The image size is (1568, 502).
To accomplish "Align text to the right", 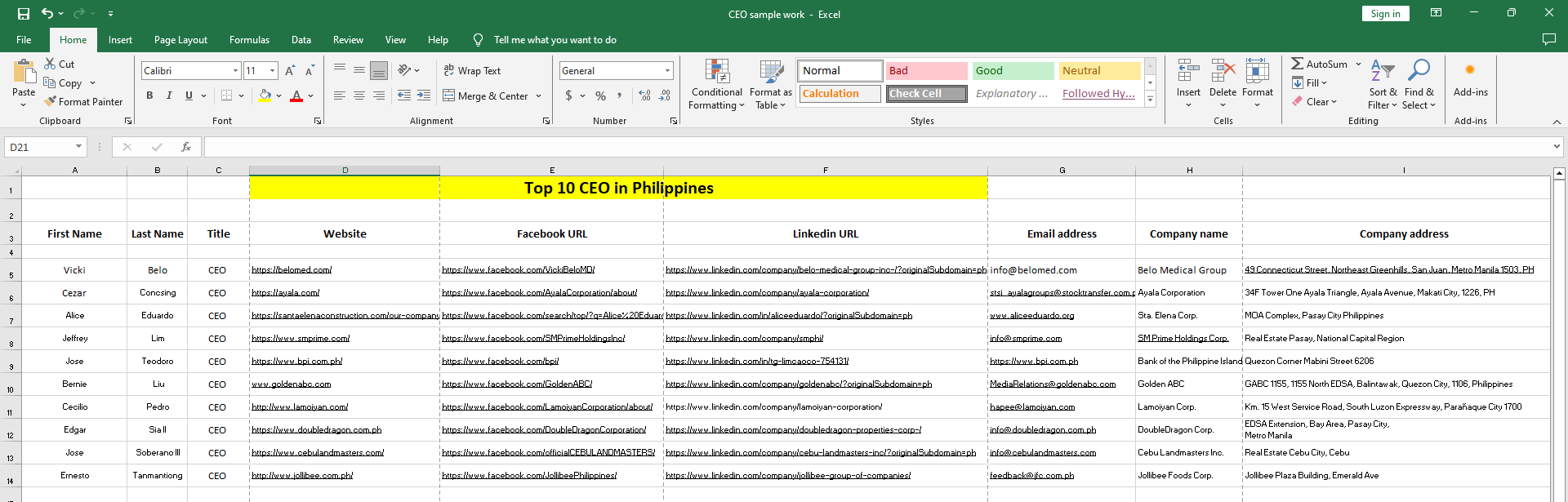I will pyautogui.click(x=379, y=96).
